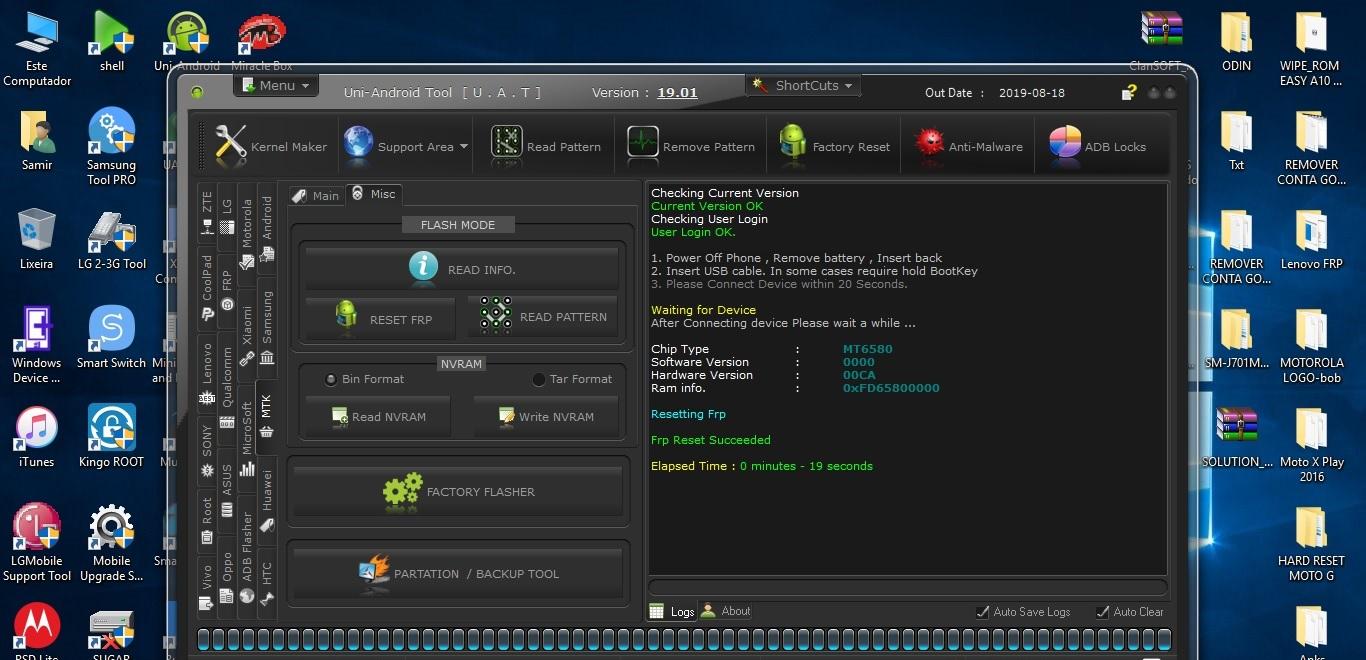Click the empty progress bar below the log
This screenshot has height=660, width=1366.
pyautogui.click(x=908, y=588)
